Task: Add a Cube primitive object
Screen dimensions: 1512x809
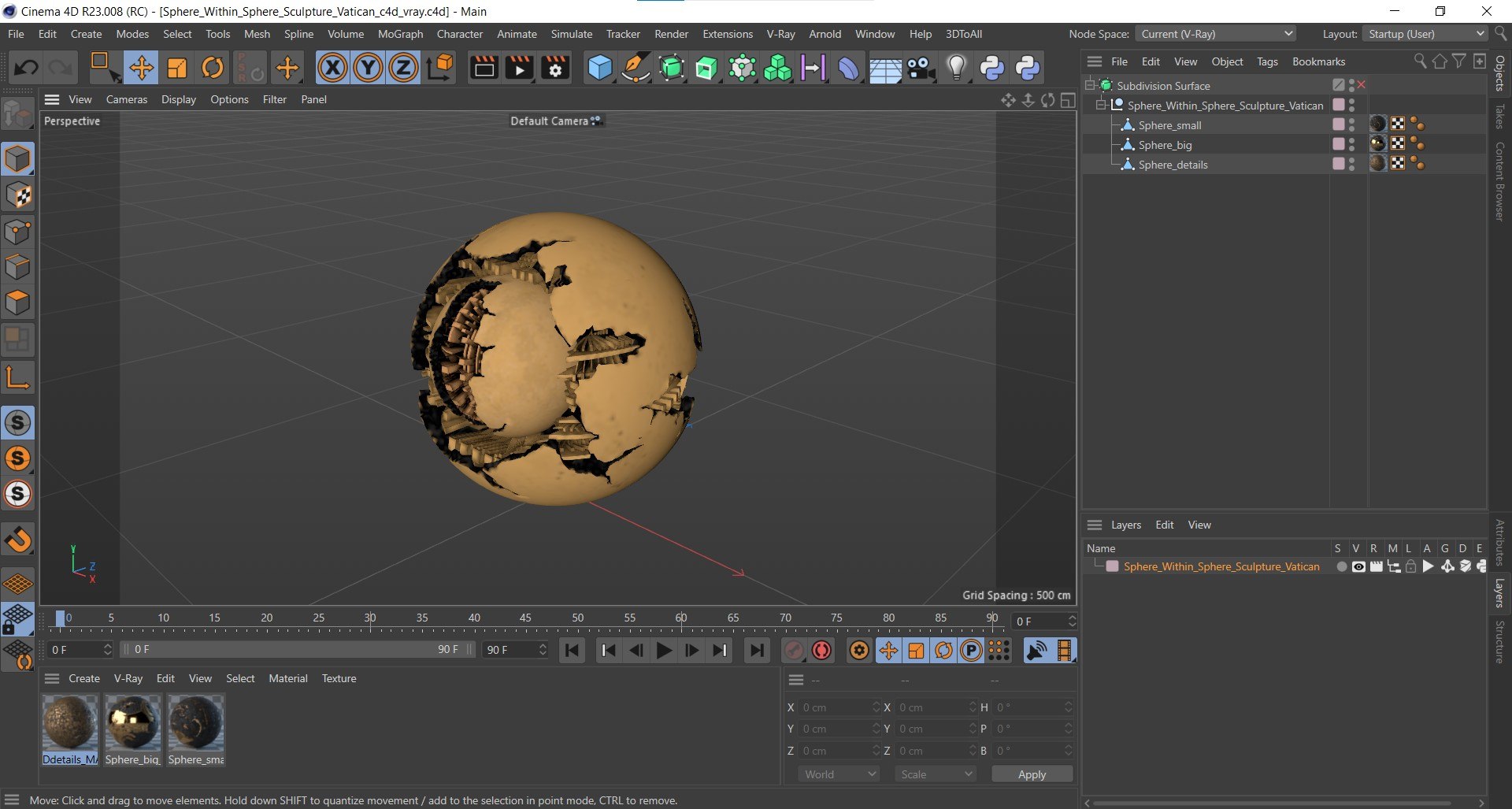Action: [x=600, y=68]
